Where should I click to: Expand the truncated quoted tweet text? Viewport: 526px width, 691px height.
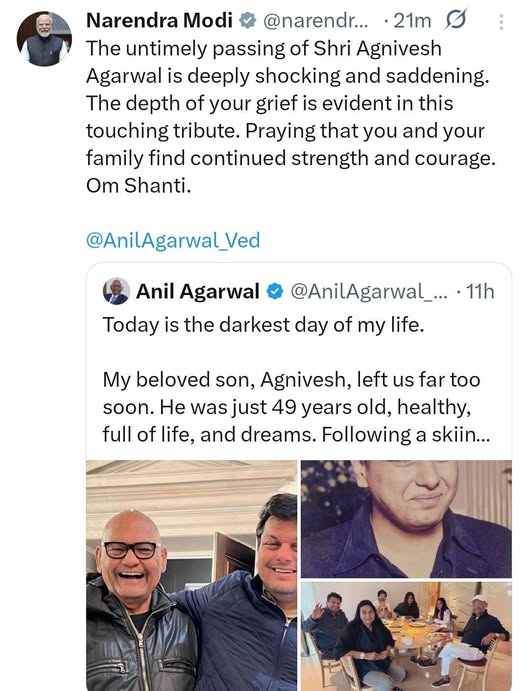point(461,435)
